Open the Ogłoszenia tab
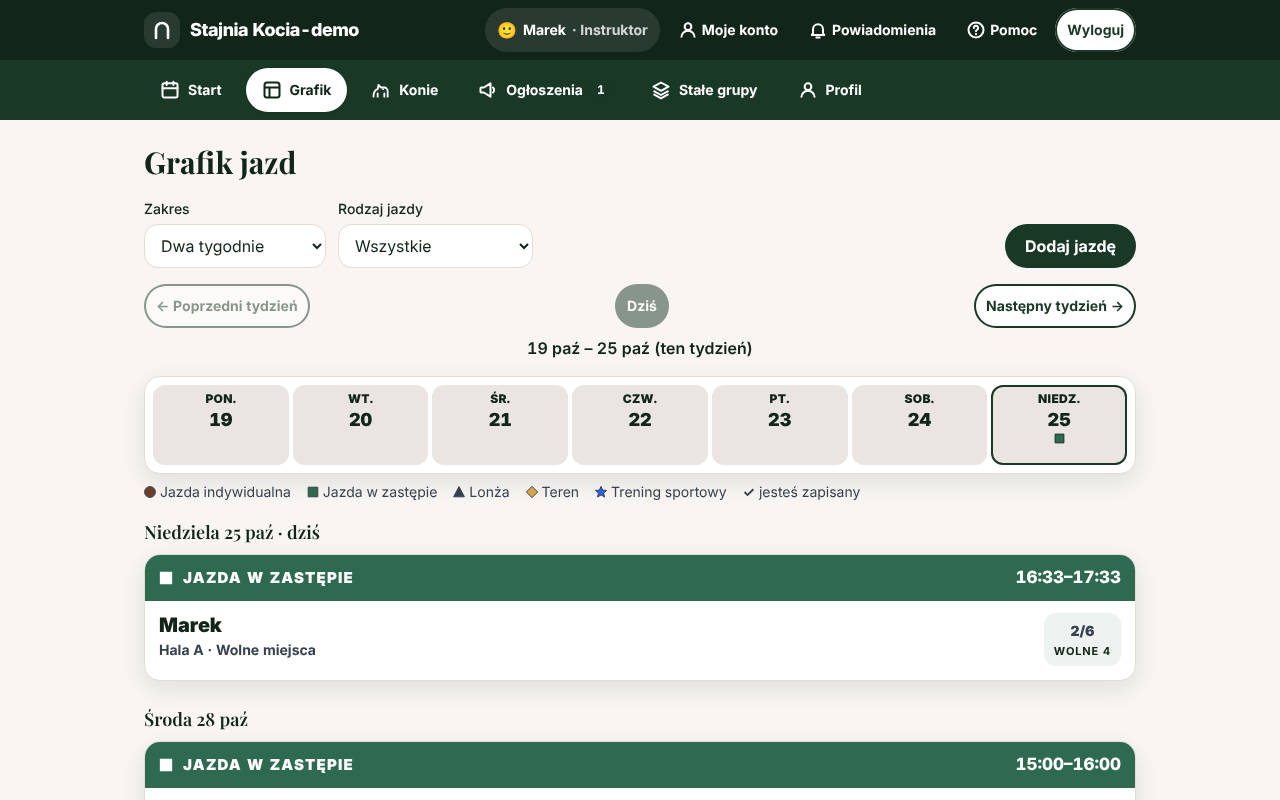This screenshot has height=800, width=1280. (545, 90)
